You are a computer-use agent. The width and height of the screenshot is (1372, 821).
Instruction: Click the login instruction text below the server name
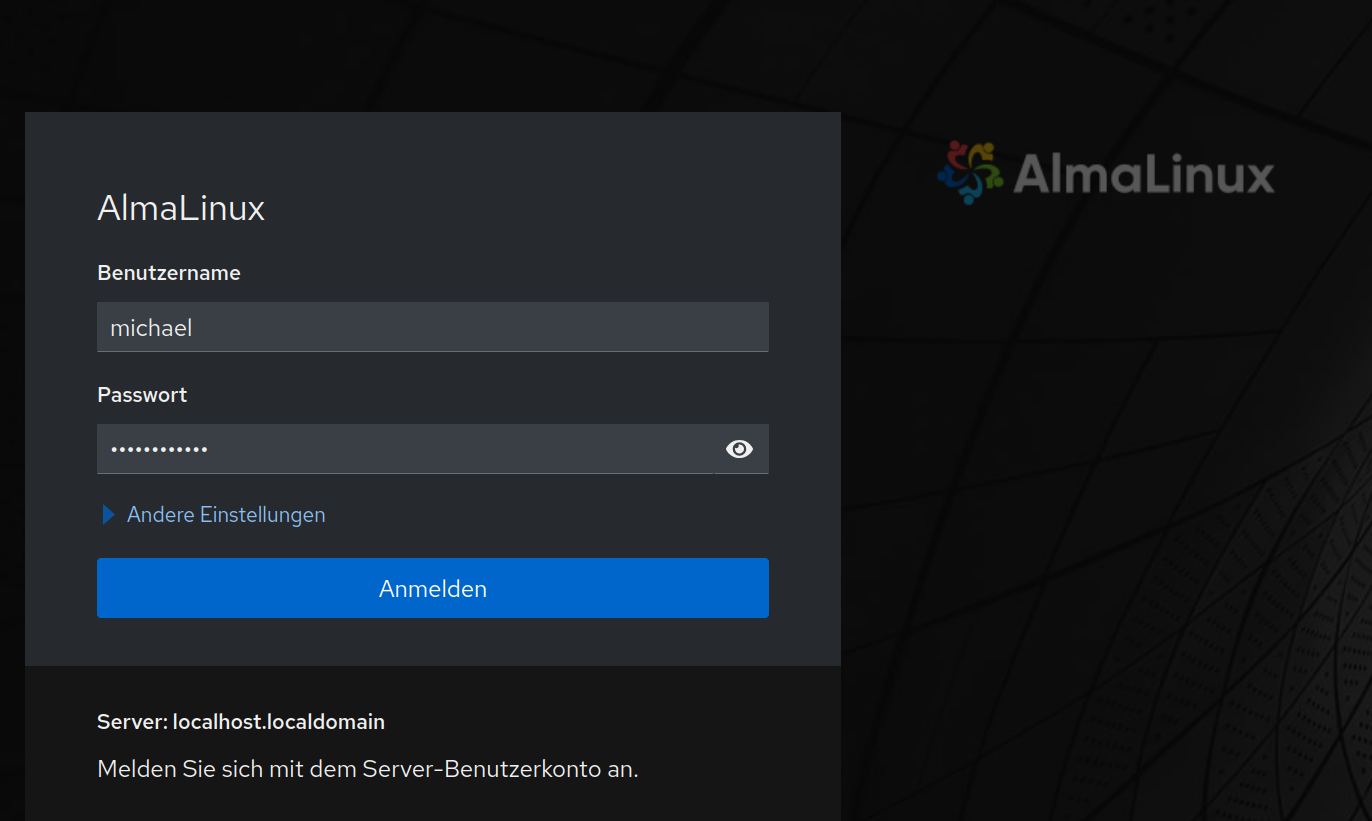tap(366, 768)
